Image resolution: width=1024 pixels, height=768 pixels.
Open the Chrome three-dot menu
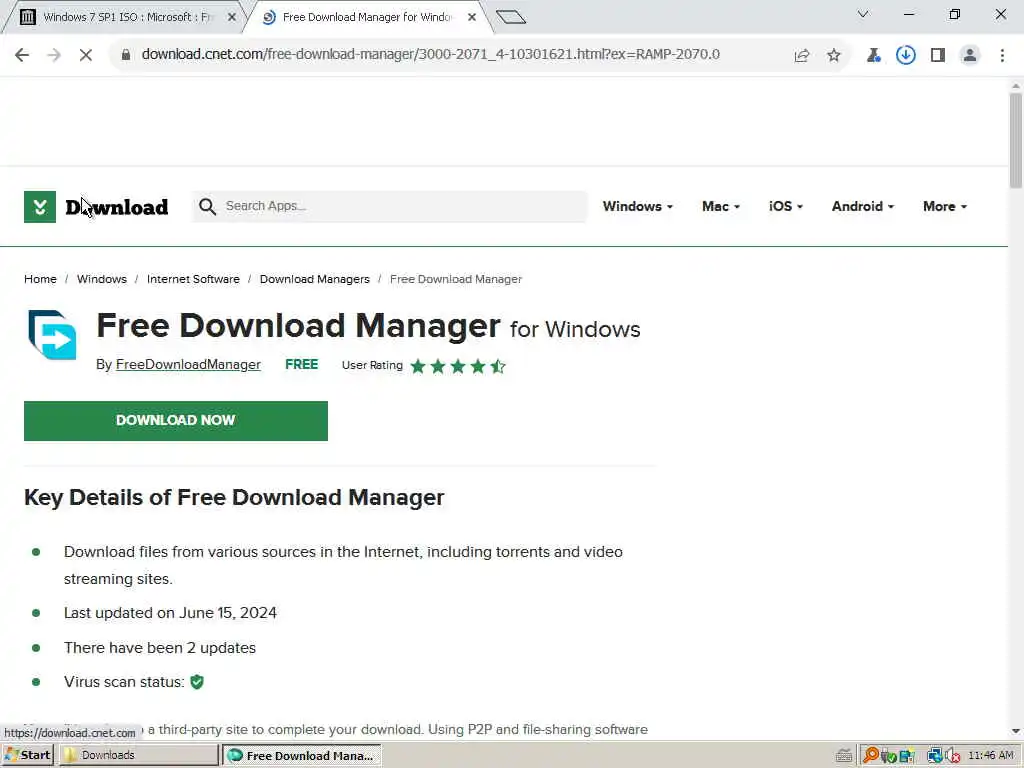pyautogui.click(x=1002, y=56)
